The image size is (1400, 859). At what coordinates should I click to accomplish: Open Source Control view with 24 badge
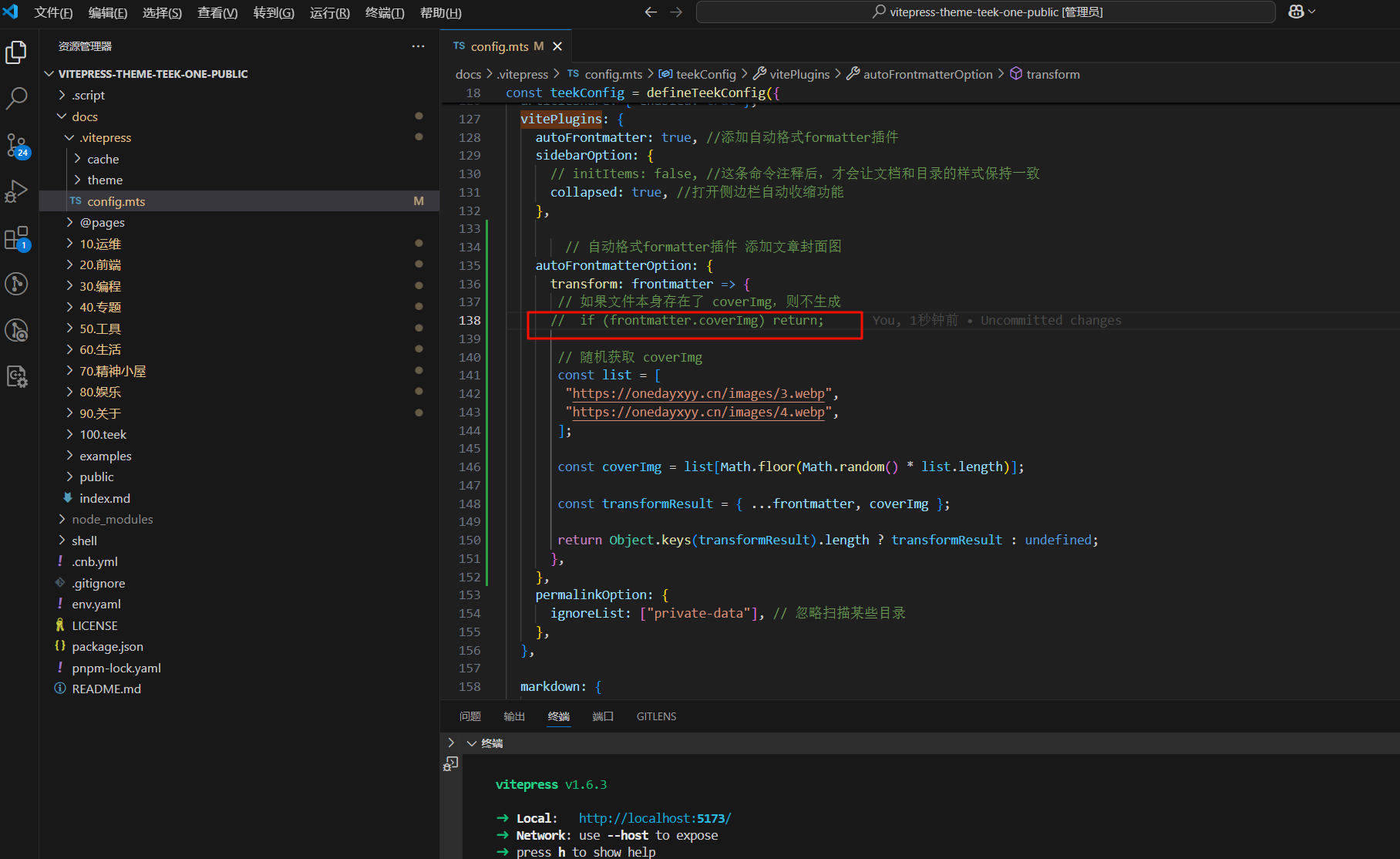(16, 145)
